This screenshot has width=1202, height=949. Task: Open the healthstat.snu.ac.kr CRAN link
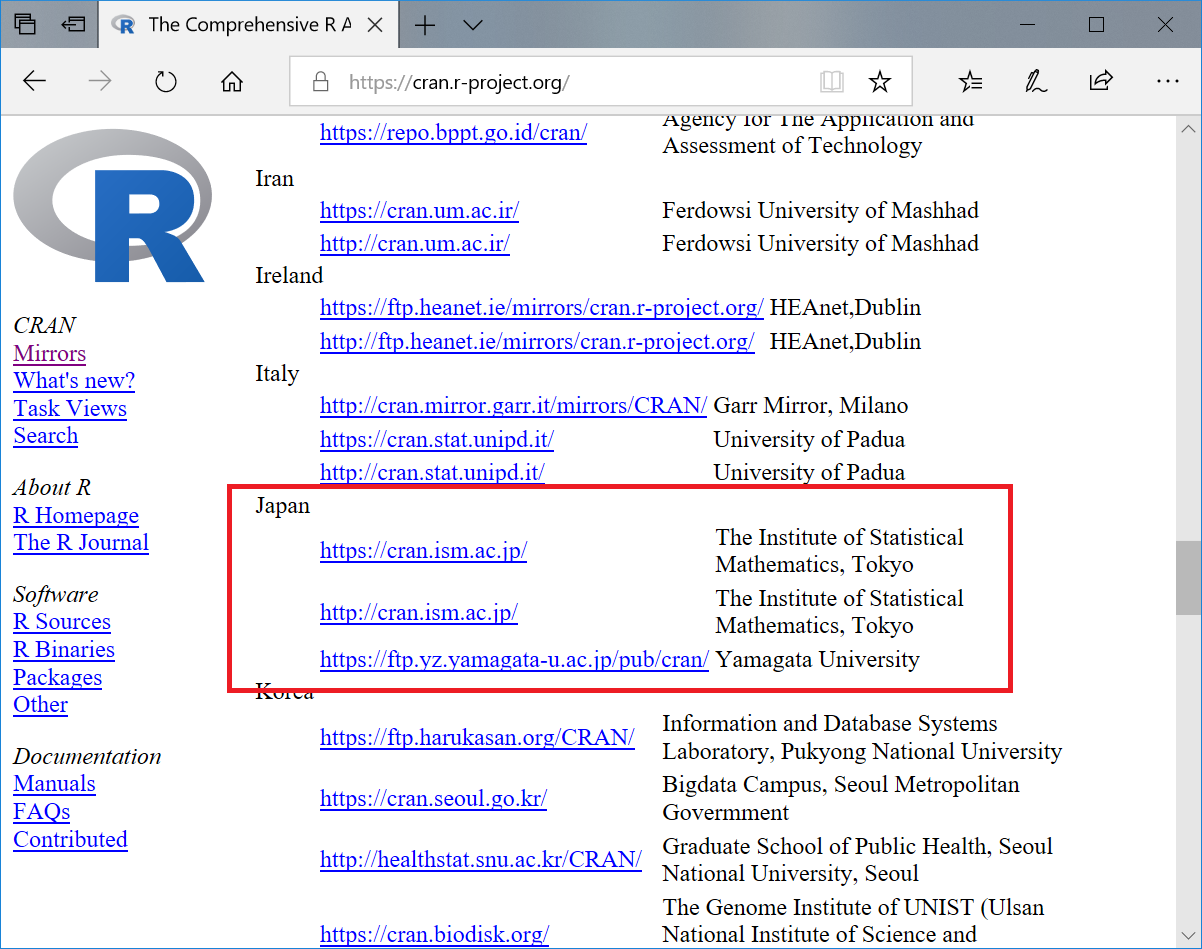(x=481, y=860)
